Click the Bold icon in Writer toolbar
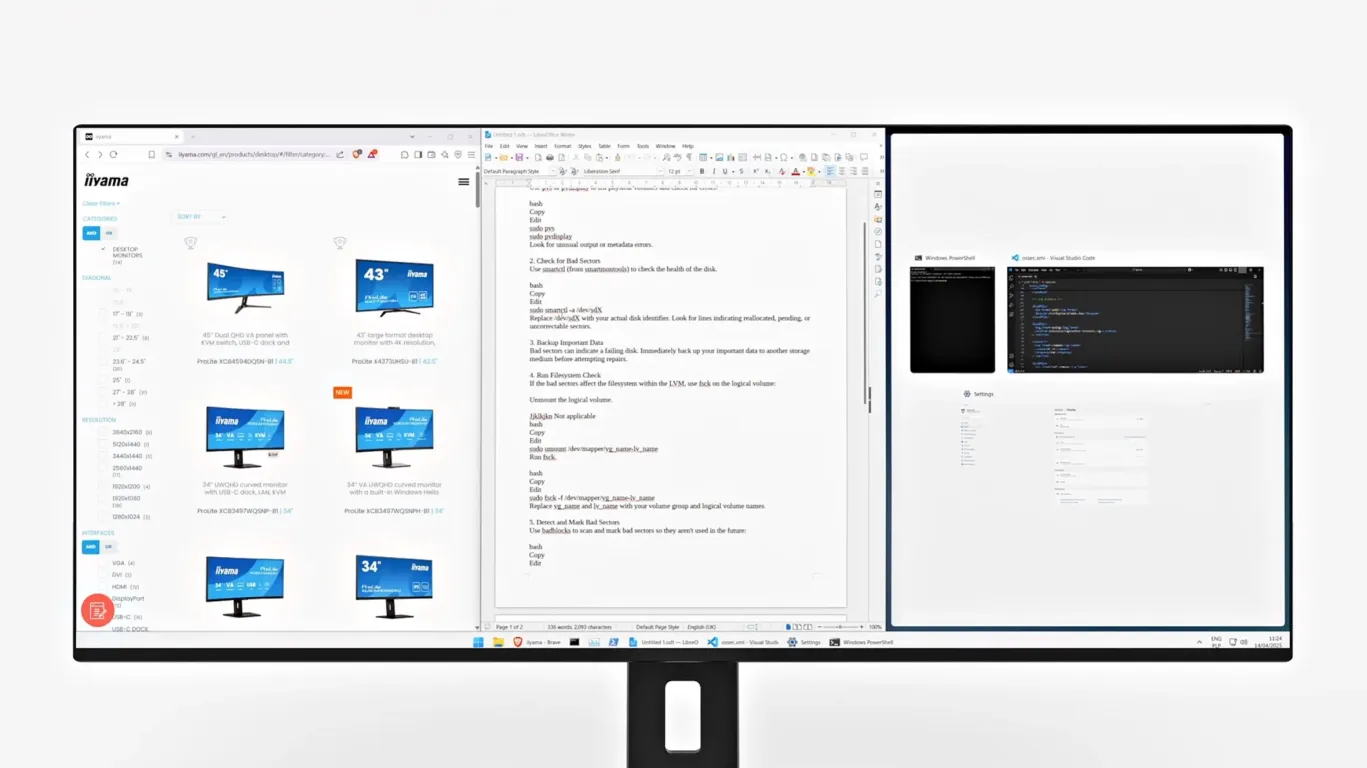1367x768 pixels. point(702,171)
